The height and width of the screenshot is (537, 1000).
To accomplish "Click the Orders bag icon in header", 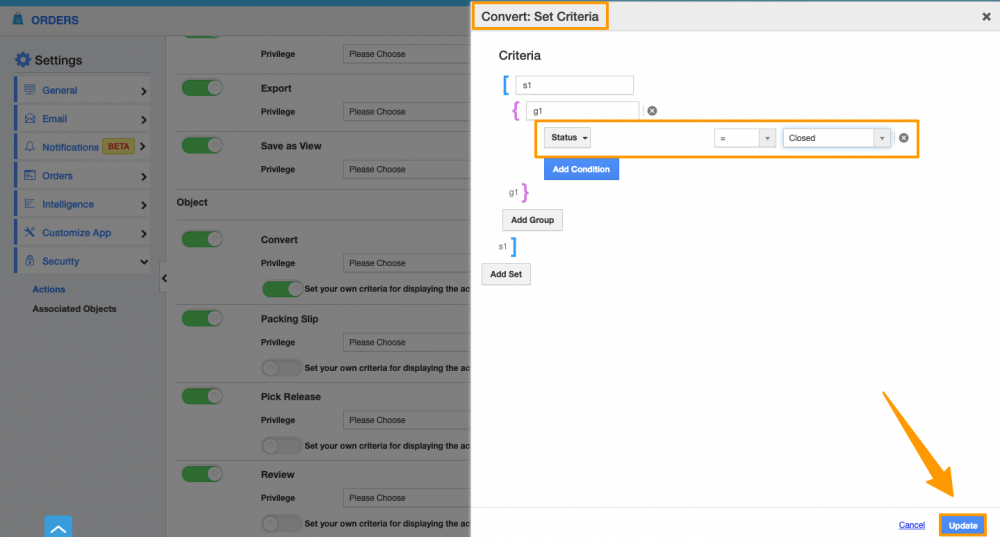I will pyautogui.click(x=18, y=20).
